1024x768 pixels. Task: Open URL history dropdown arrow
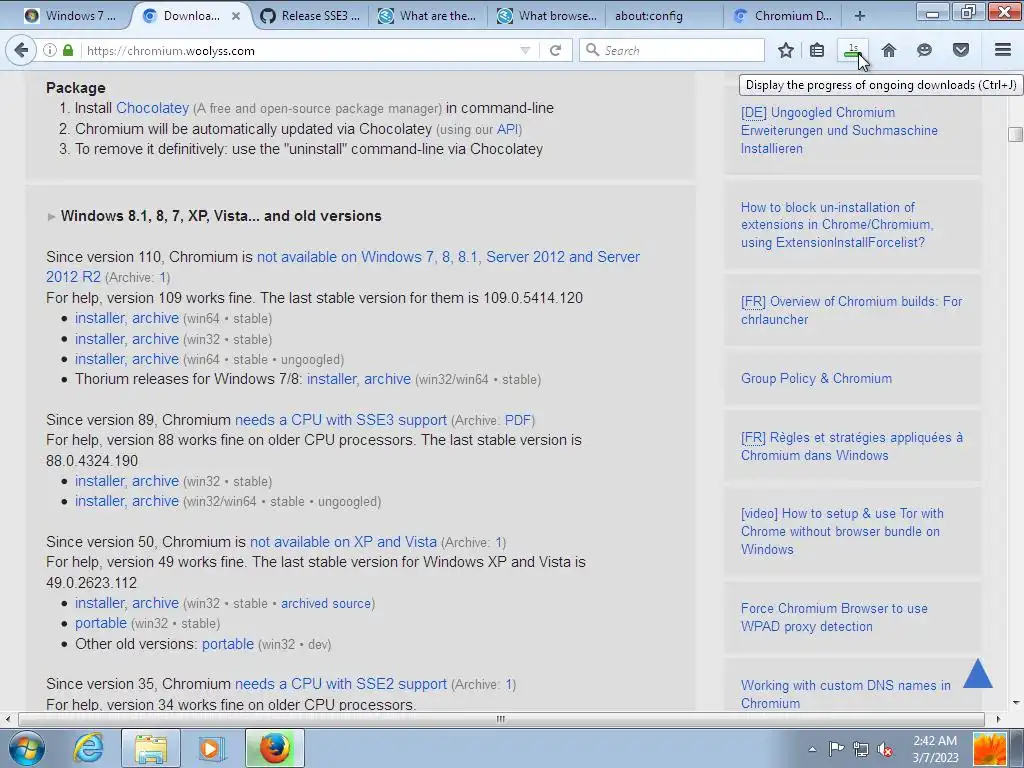(525, 50)
